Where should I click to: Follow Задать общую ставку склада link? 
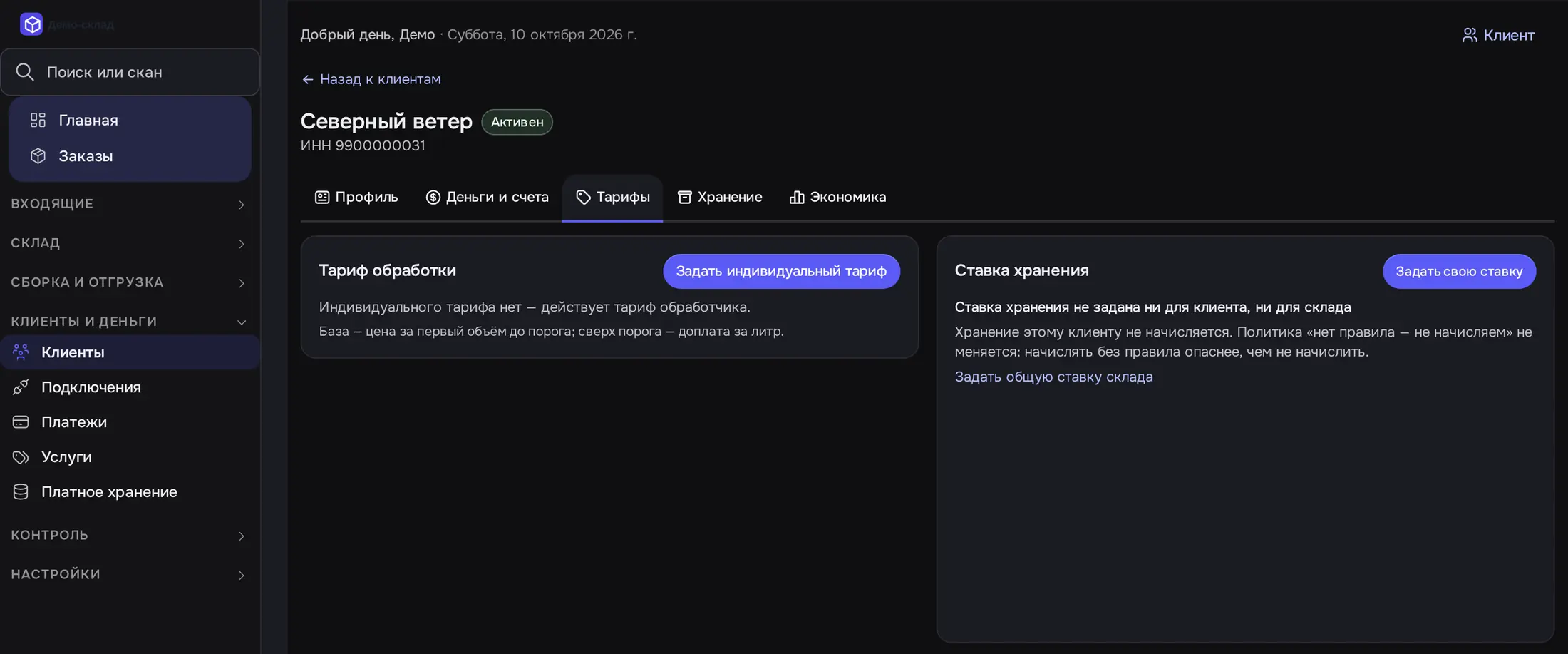[x=1053, y=377]
